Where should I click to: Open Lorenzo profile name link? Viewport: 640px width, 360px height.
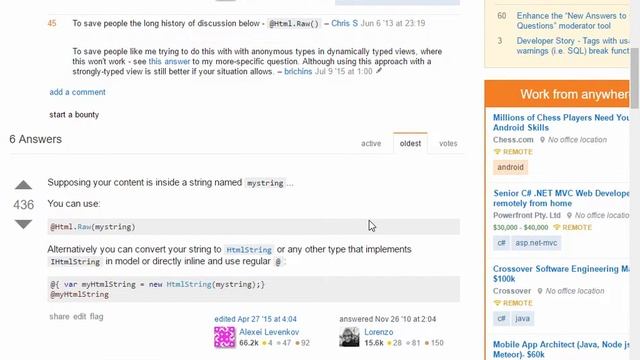click(379, 332)
